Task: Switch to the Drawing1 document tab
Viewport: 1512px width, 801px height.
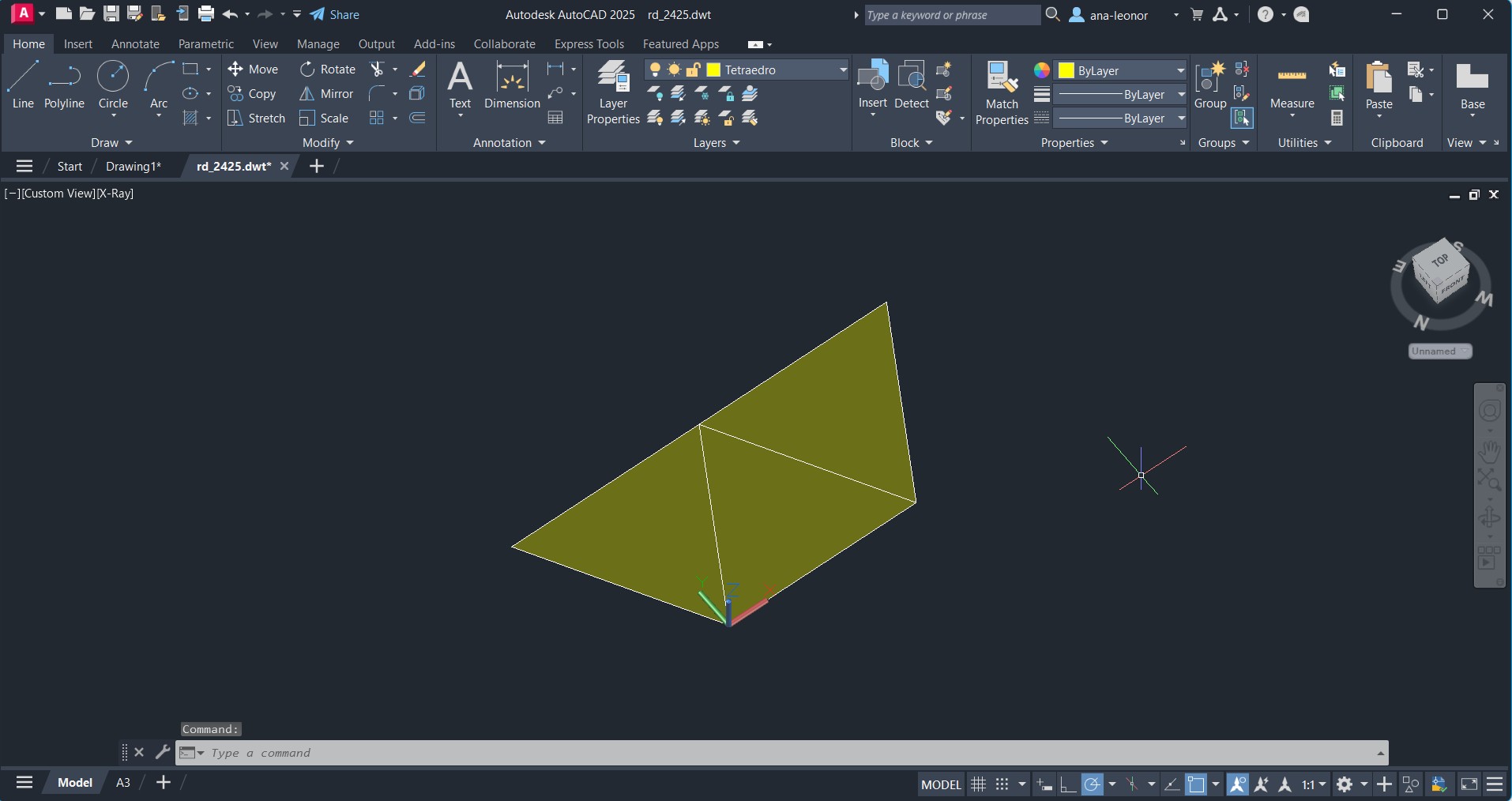Action: coord(133,166)
